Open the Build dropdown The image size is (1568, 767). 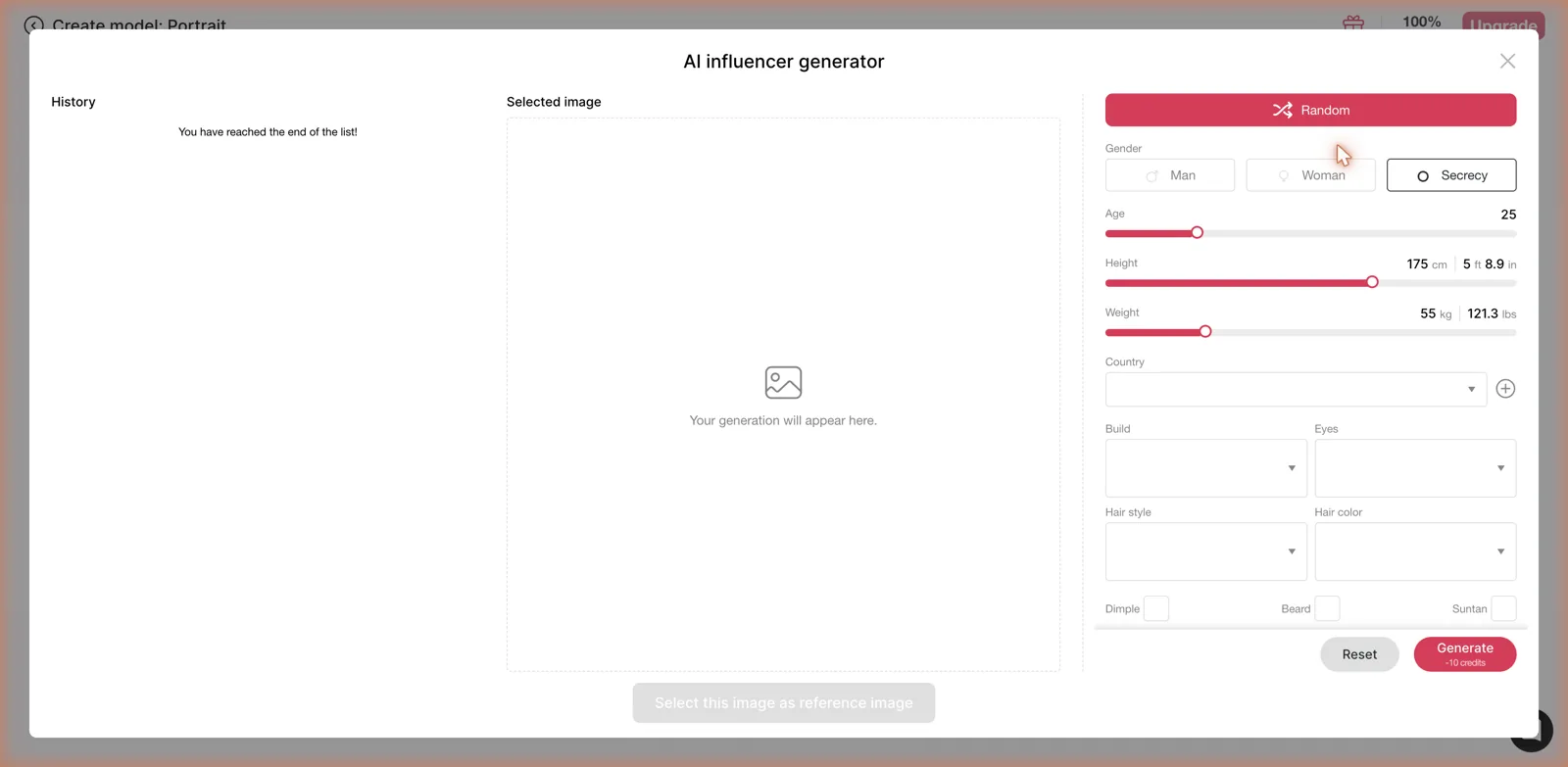click(x=1206, y=468)
